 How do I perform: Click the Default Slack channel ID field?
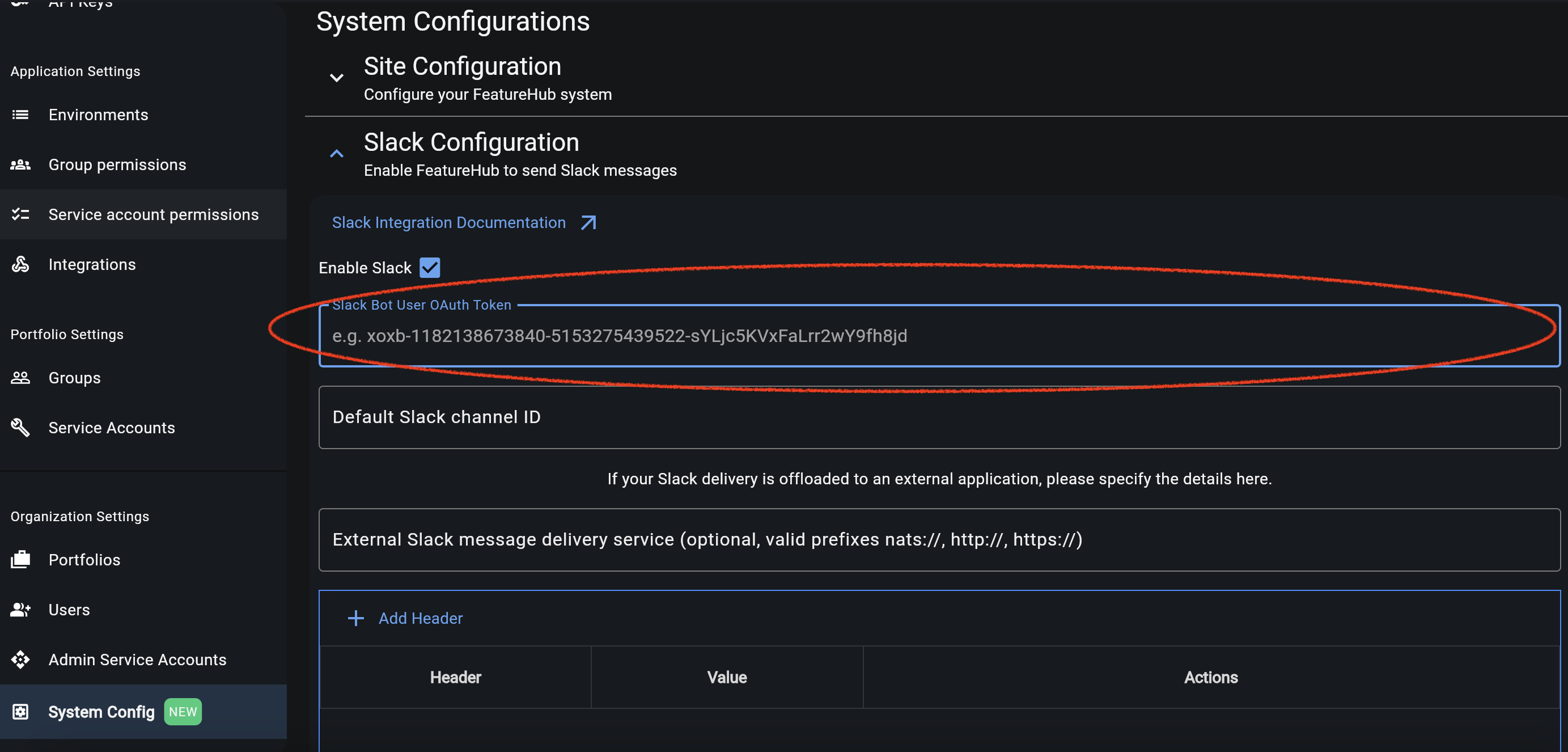852,417
